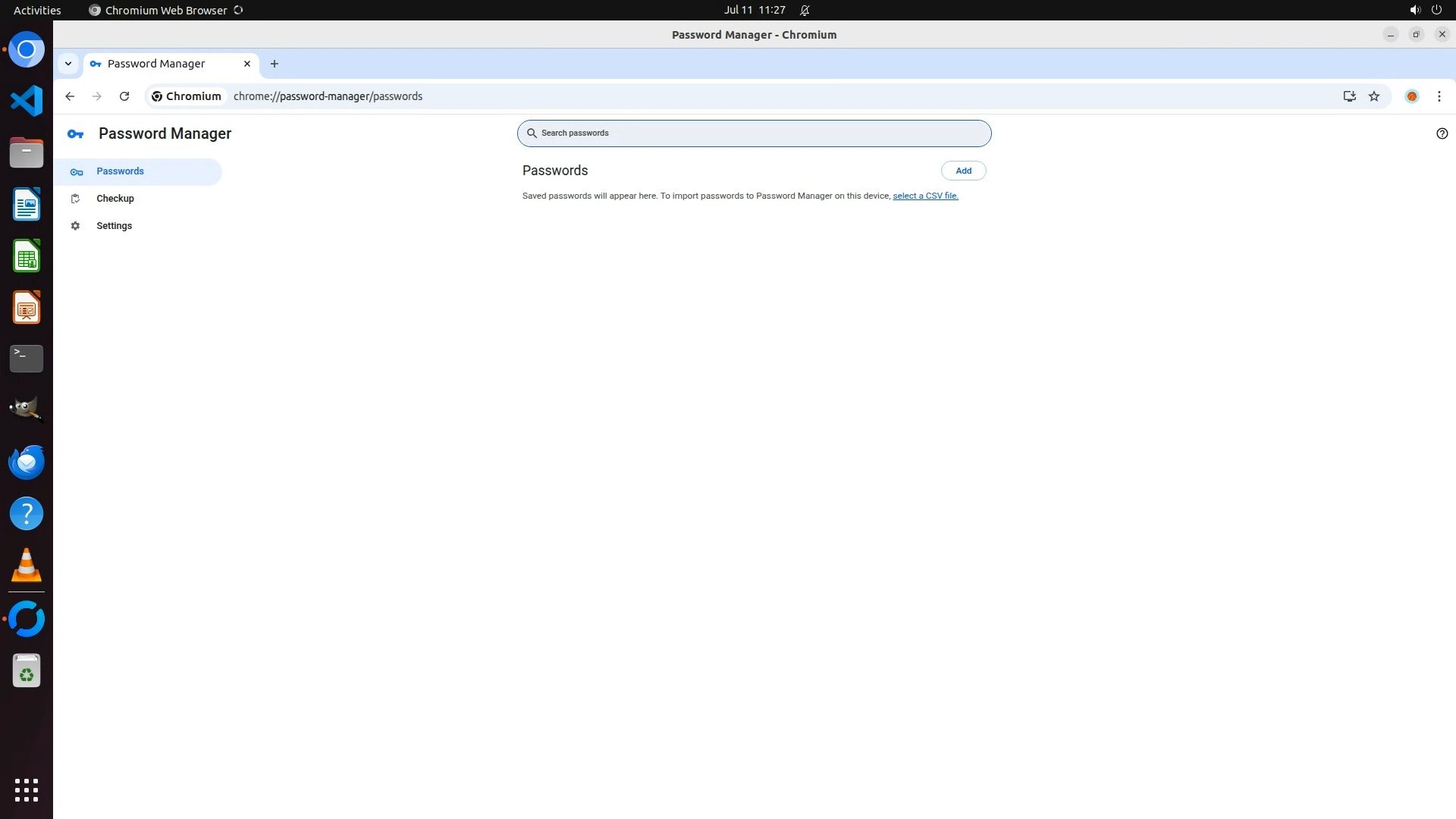Open Checkup in the sidebar
This screenshot has height=819, width=1456.
tap(115, 199)
